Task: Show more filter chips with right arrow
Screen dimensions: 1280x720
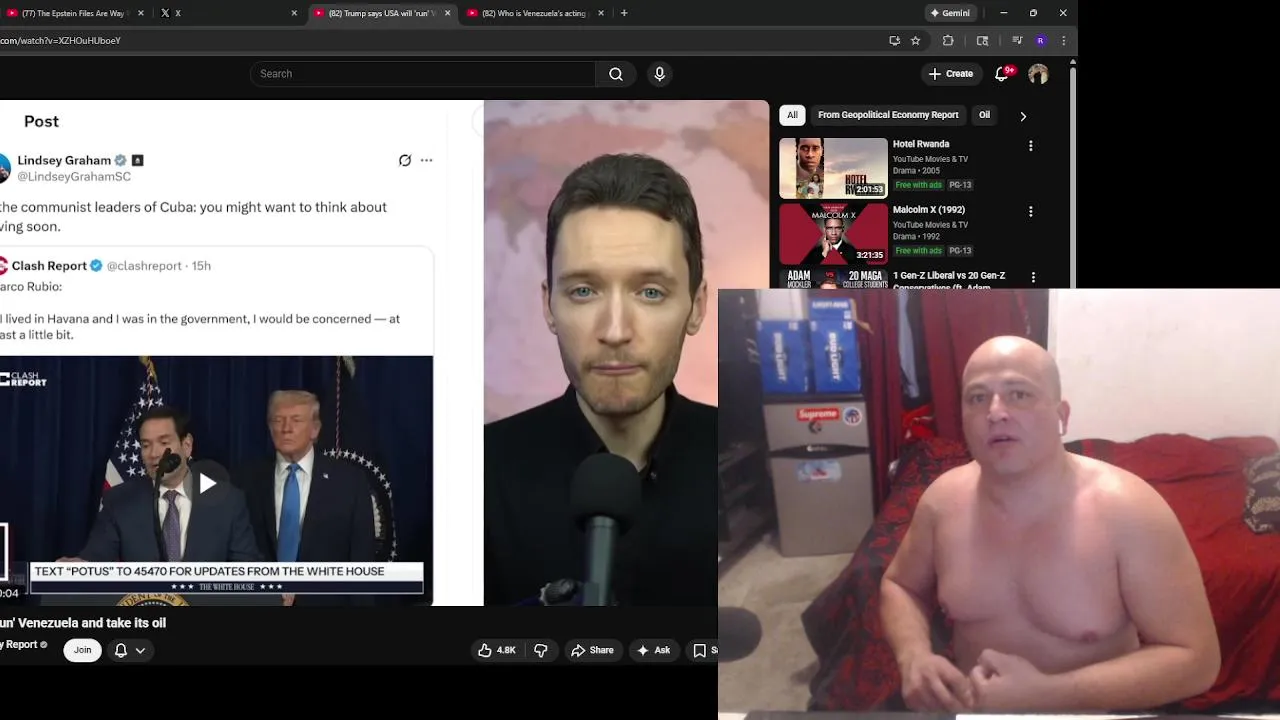Action: 1023,116
